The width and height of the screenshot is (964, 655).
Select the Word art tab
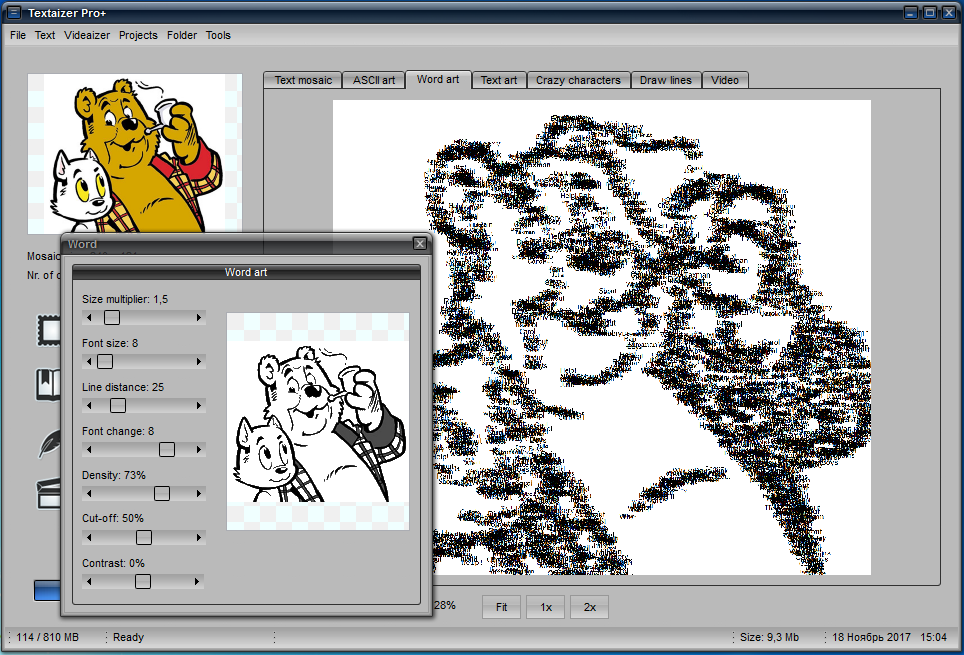[438, 79]
